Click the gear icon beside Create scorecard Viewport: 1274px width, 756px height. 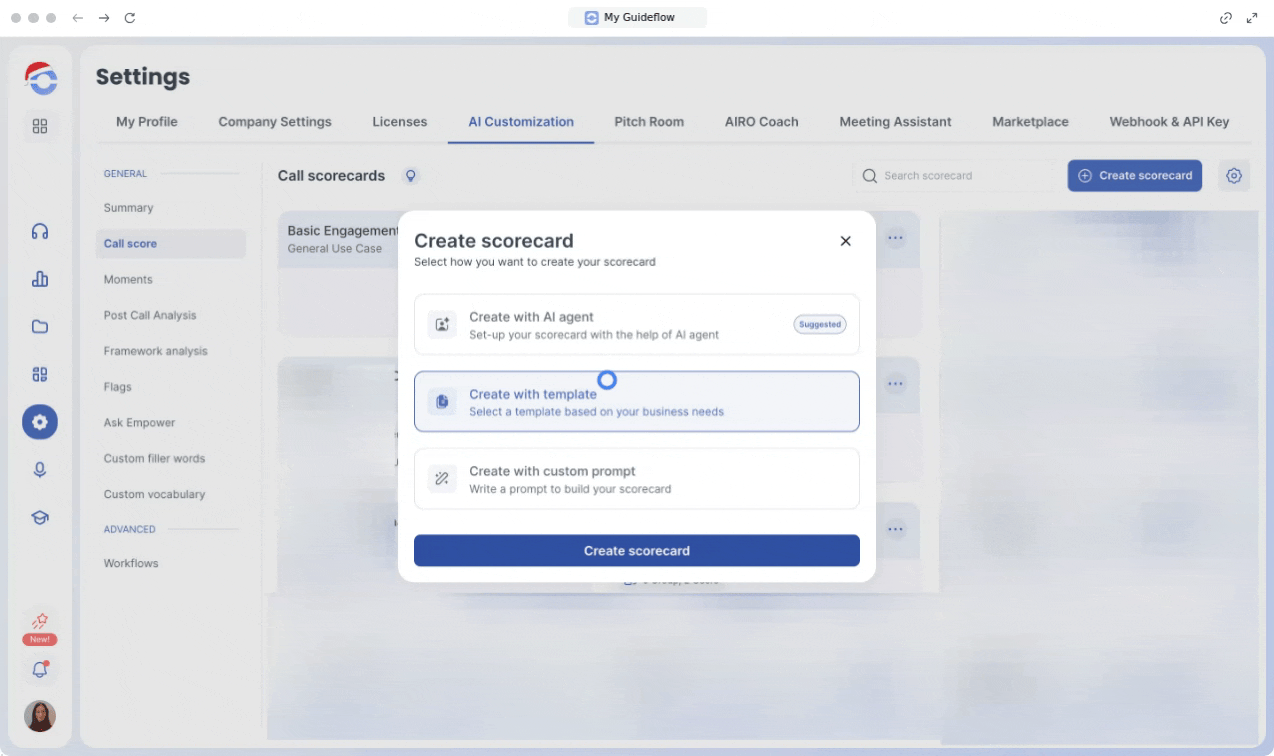(x=1234, y=176)
